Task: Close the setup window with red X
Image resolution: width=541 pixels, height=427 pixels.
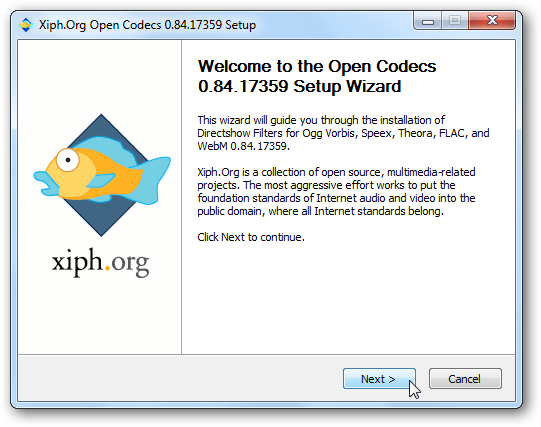Action: coord(492,21)
